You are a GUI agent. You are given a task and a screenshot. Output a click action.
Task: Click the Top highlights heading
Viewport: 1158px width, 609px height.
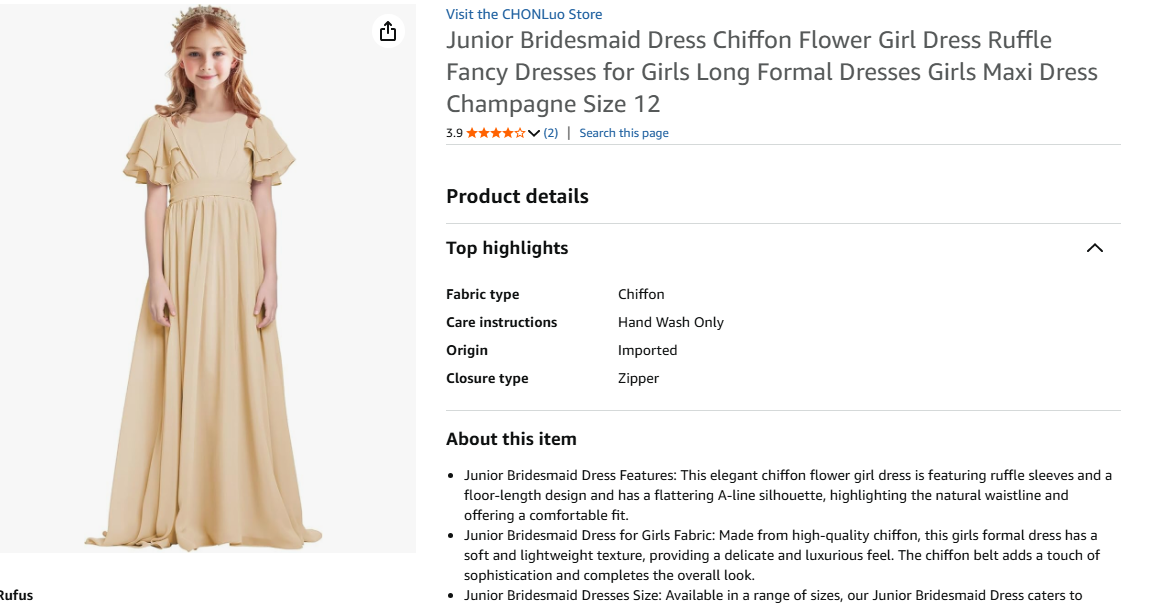(x=507, y=248)
